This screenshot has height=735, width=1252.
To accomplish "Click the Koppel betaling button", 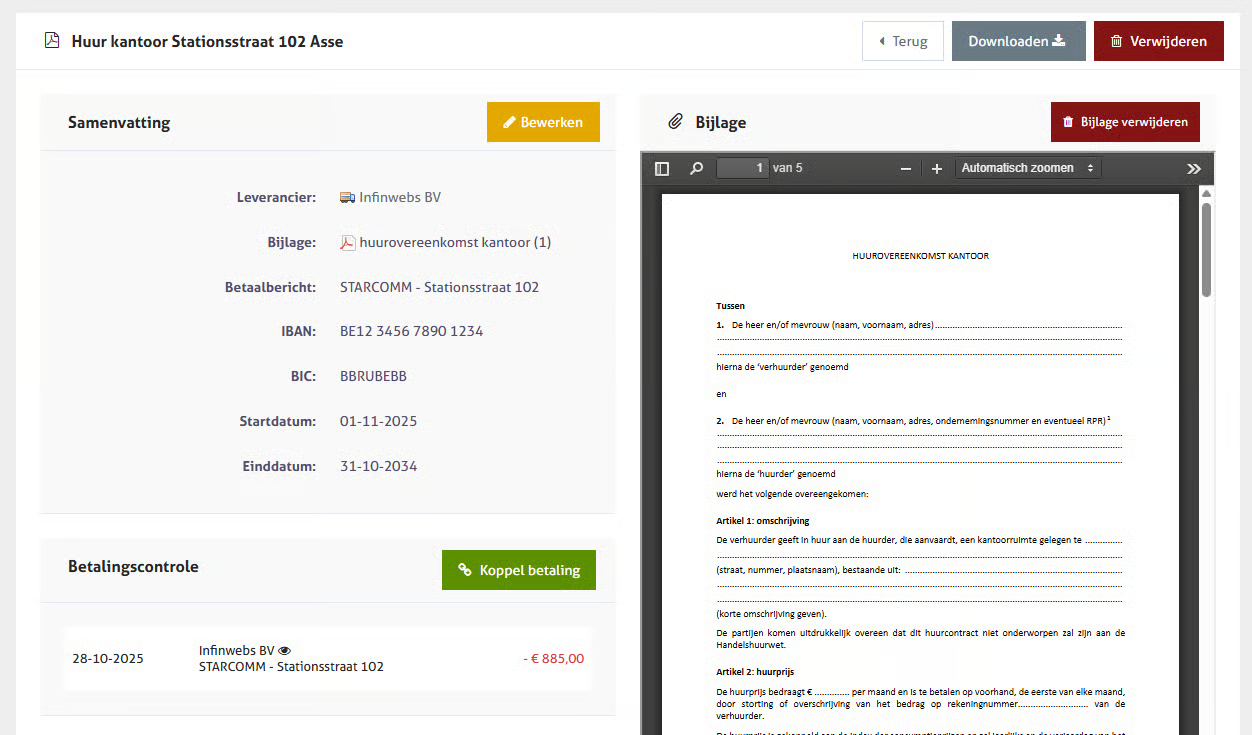I will (x=518, y=570).
